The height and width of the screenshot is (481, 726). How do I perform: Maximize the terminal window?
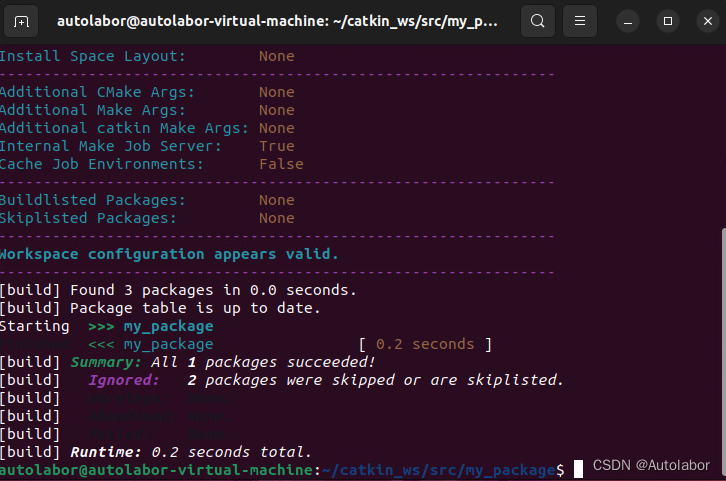point(667,20)
